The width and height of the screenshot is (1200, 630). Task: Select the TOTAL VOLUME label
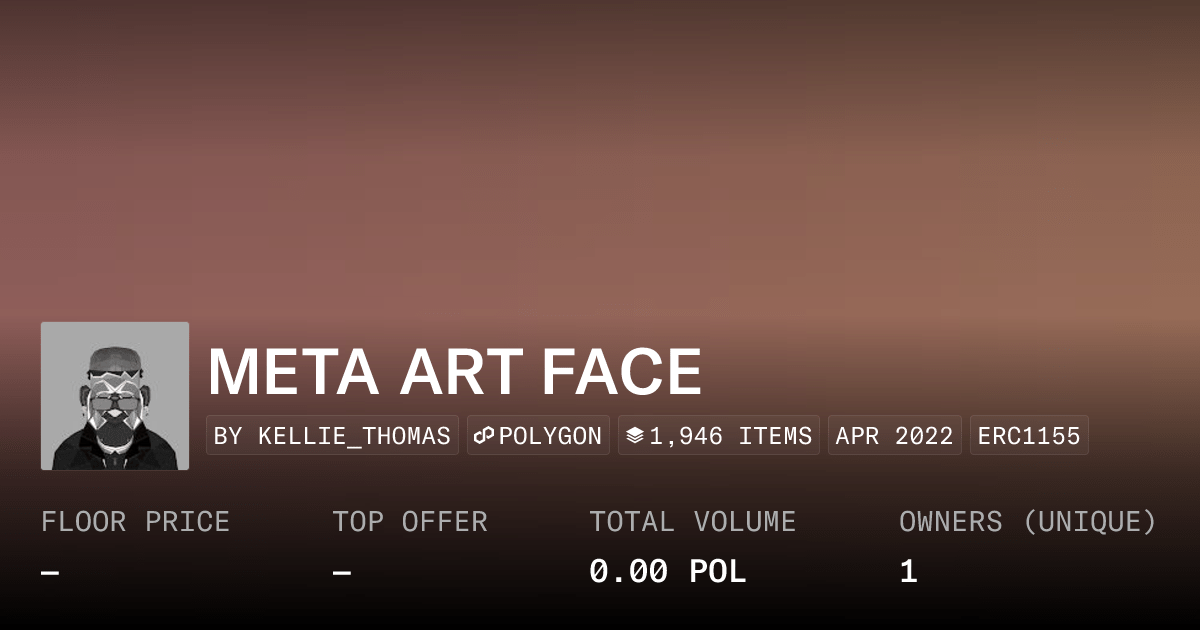click(x=693, y=522)
